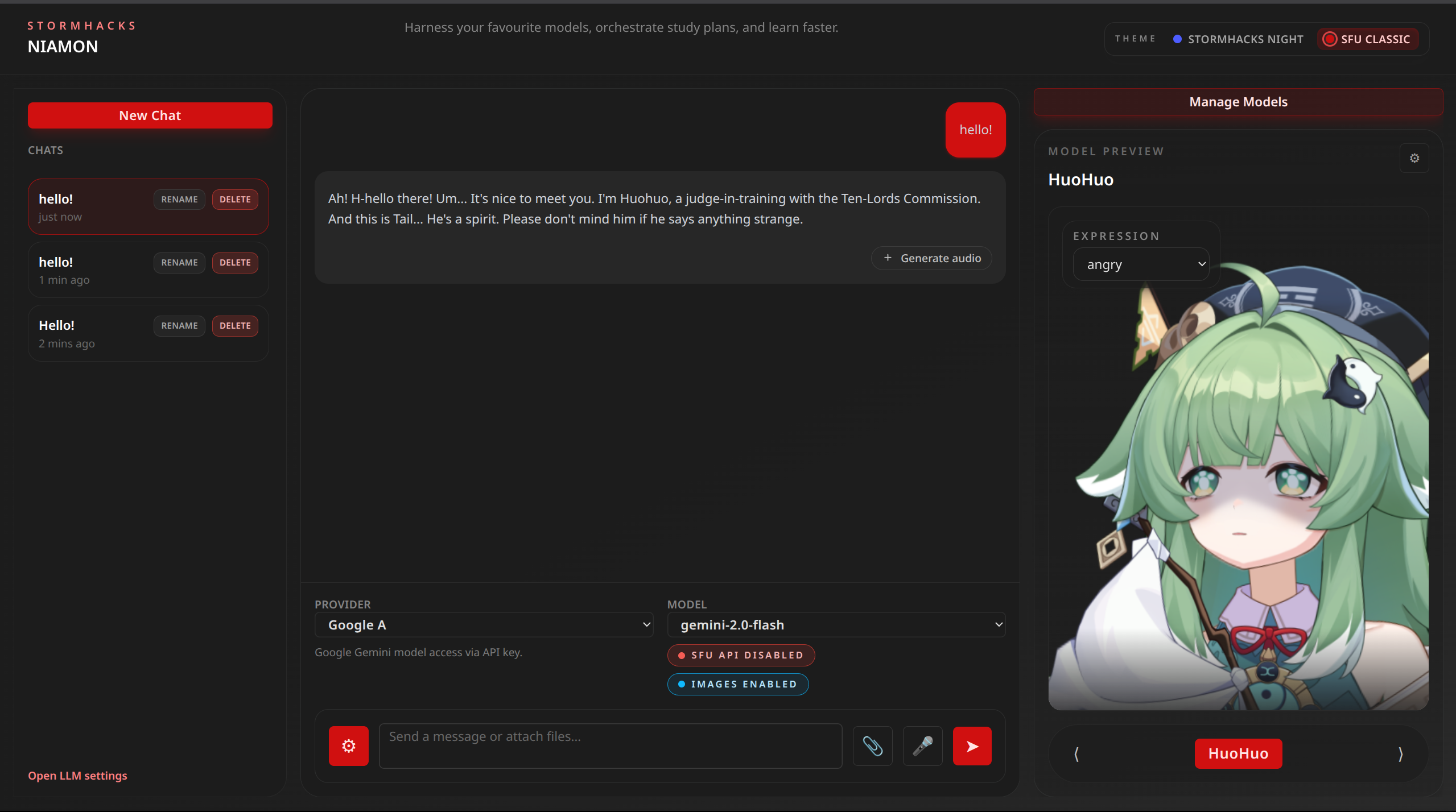The height and width of the screenshot is (812, 1456).
Task: Select the SFU Classic theme option
Action: tap(1367, 39)
